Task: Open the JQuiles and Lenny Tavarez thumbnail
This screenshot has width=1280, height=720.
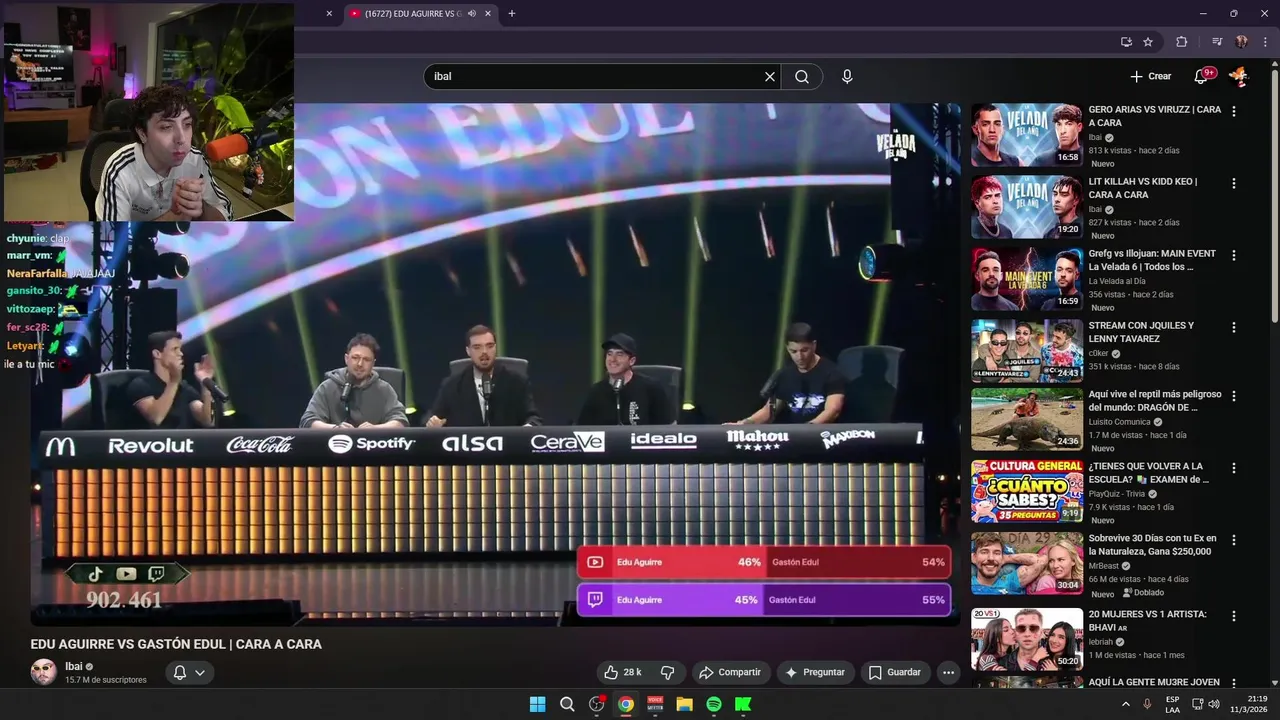Action: 1027,351
